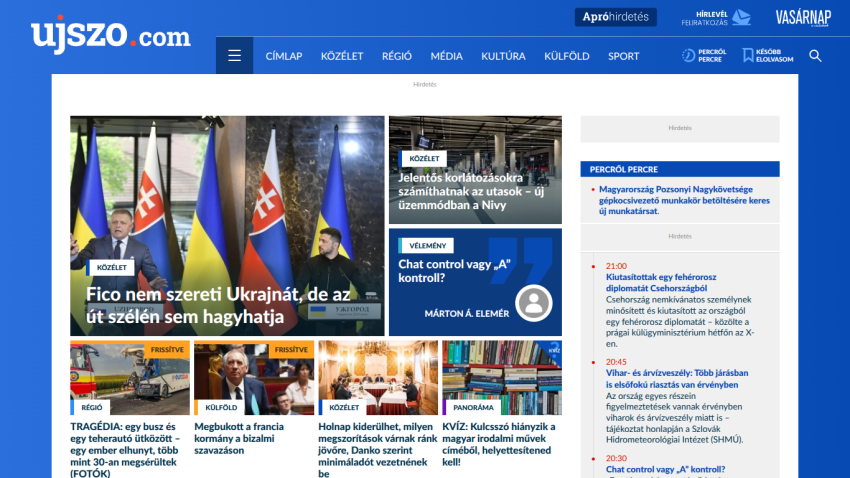Open opinion piece Chat control vagy A kontroll
Viewport: 850px width, 478px height.
454,271
